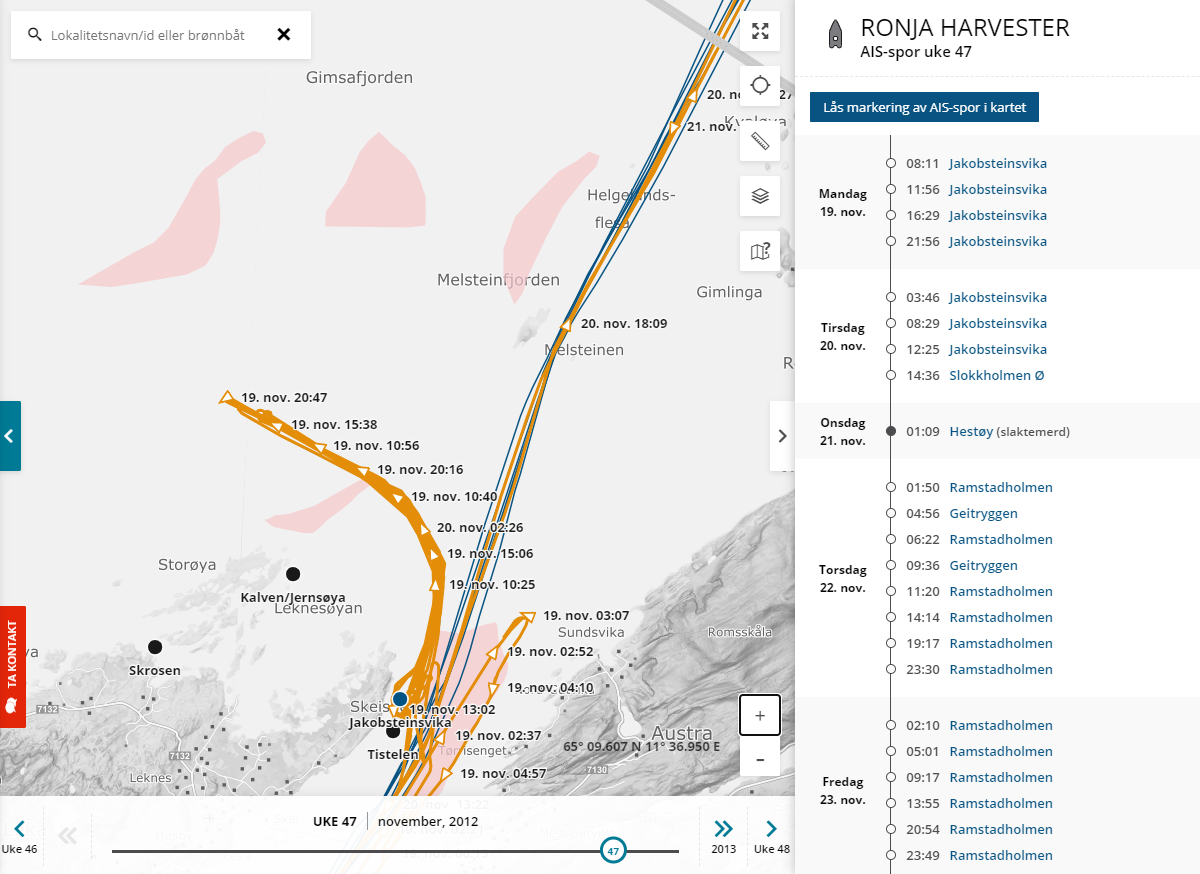The height and width of the screenshot is (874, 1200).
Task: Open the map layers panel
Action: [x=760, y=196]
